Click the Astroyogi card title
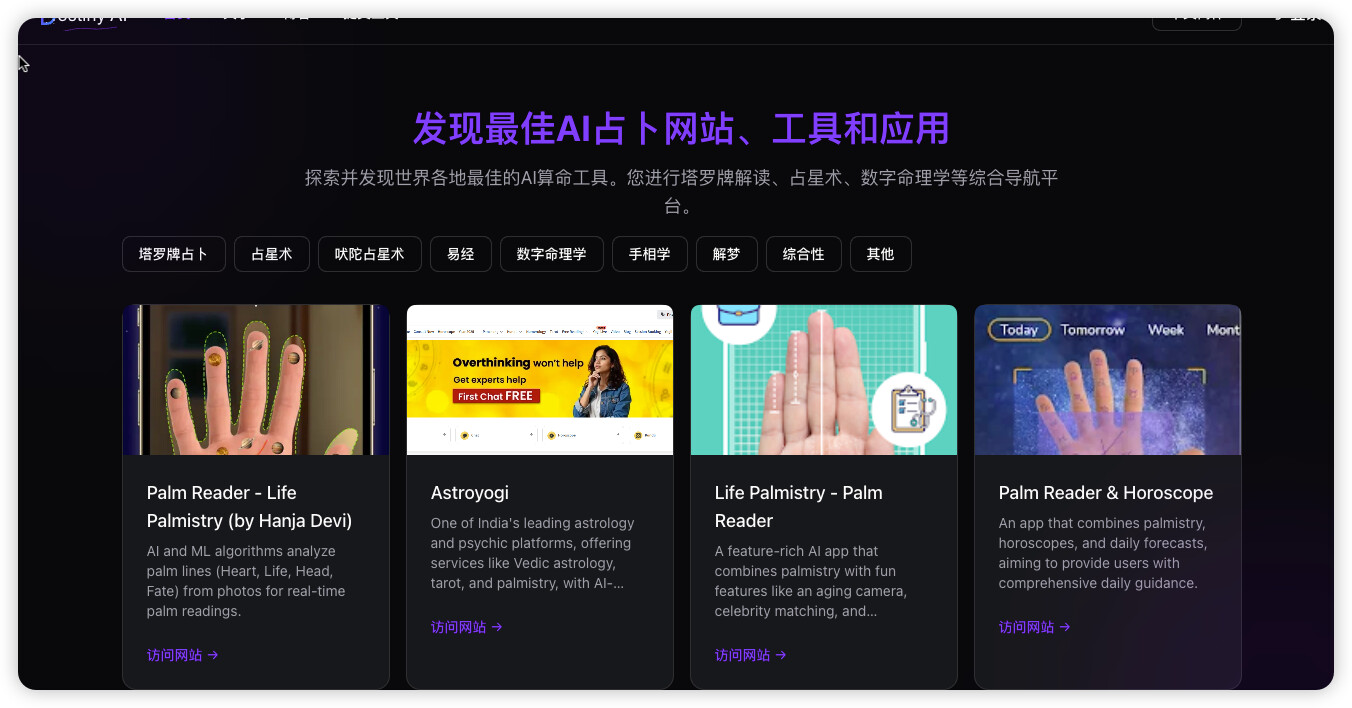Image resolution: width=1352 pixels, height=708 pixels. click(x=470, y=493)
